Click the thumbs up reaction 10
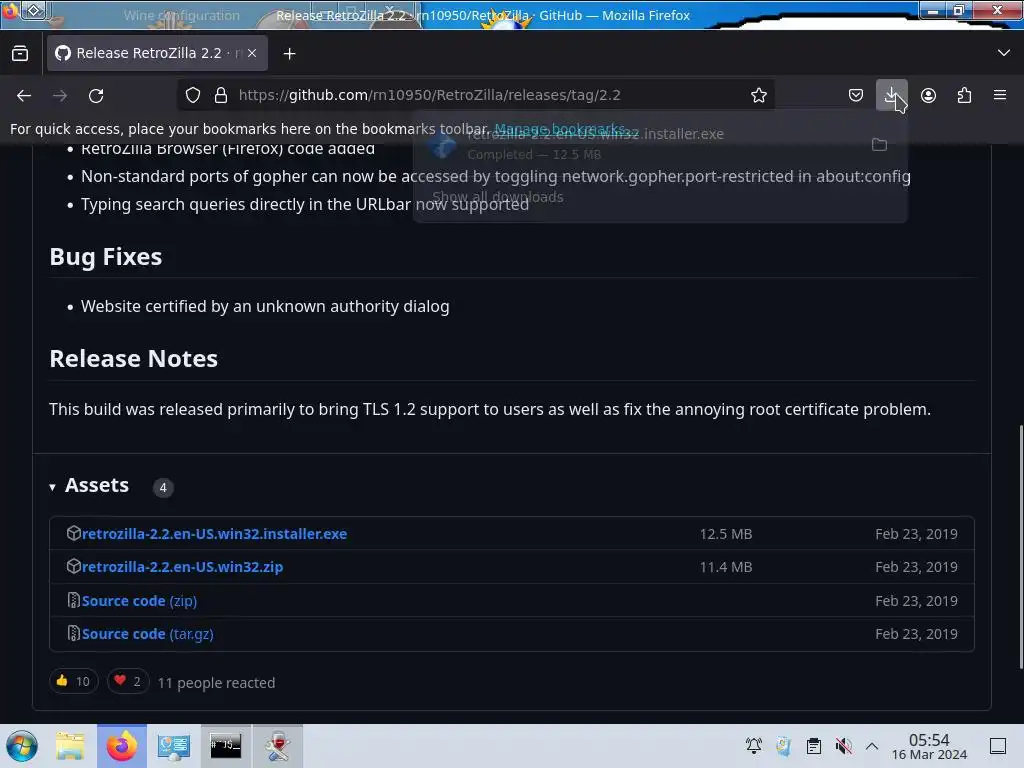The width and height of the screenshot is (1024, 768). coord(73,681)
